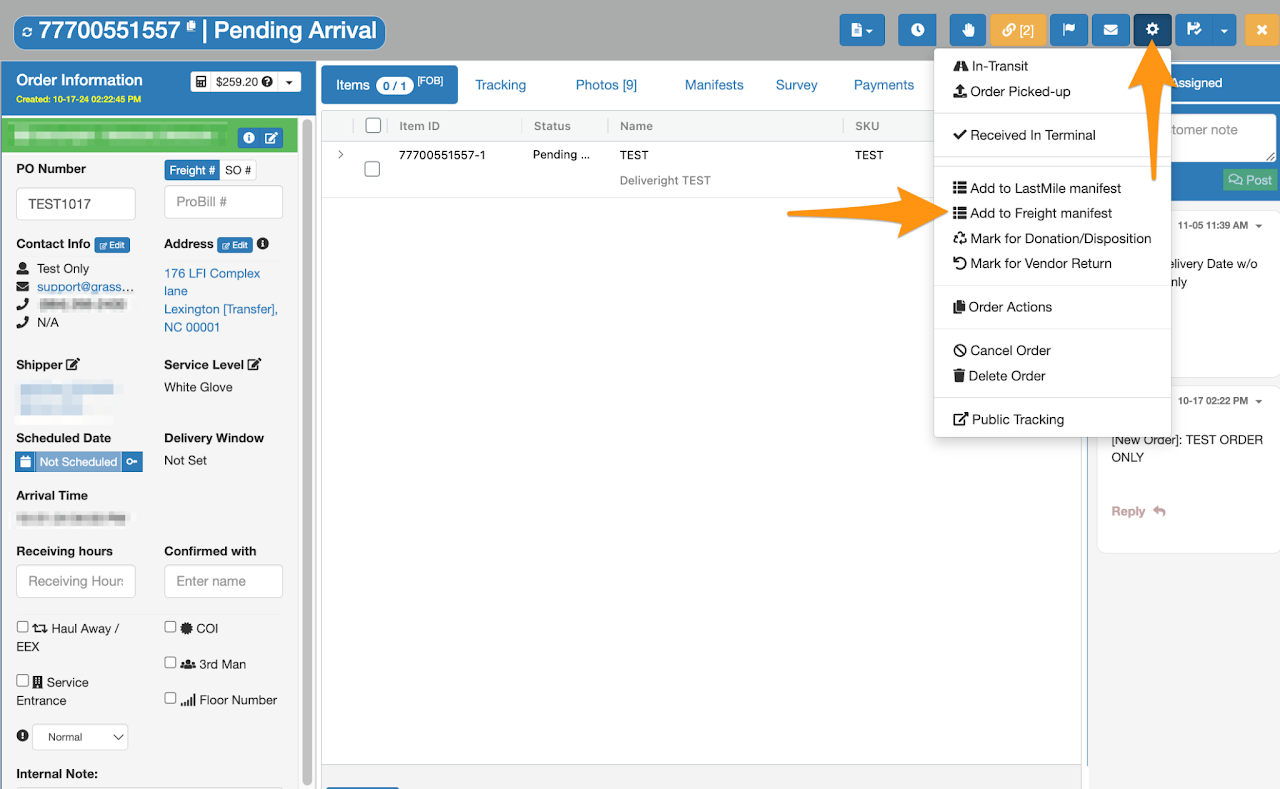Click the Service Level edit pencil icon
Image resolution: width=1280 pixels, height=789 pixels.
(x=254, y=365)
